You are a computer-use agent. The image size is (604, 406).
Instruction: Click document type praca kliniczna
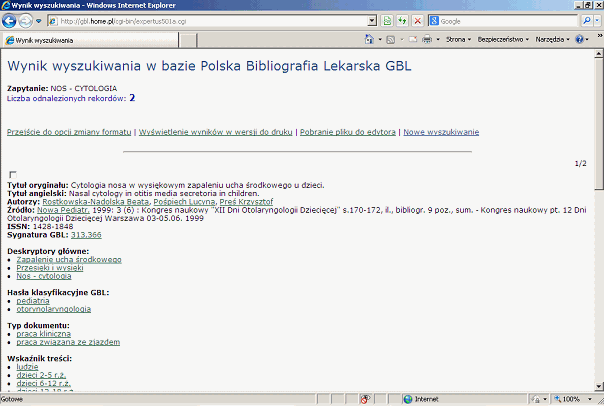(44, 334)
